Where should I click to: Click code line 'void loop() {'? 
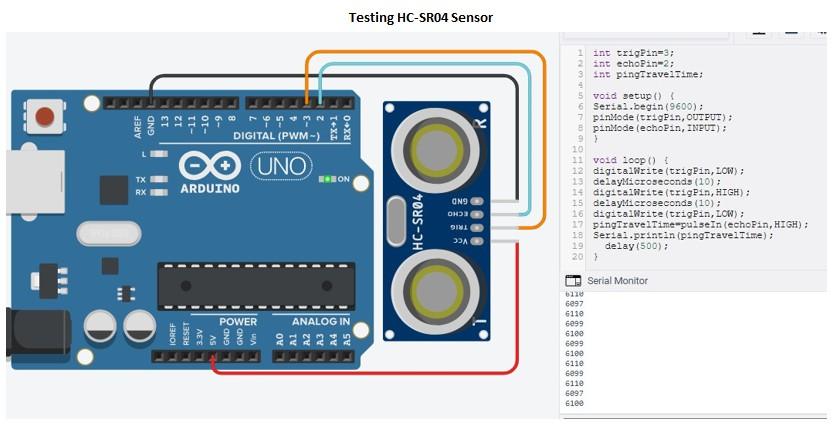[x=631, y=160]
